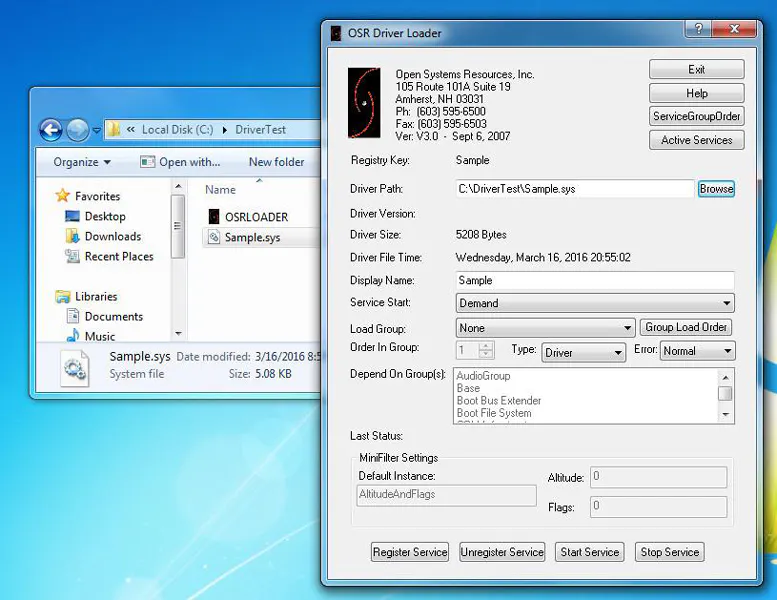This screenshot has width=777, height=600.
Task: Increase Order In Group spinner value
Action: tap(486, 346)
